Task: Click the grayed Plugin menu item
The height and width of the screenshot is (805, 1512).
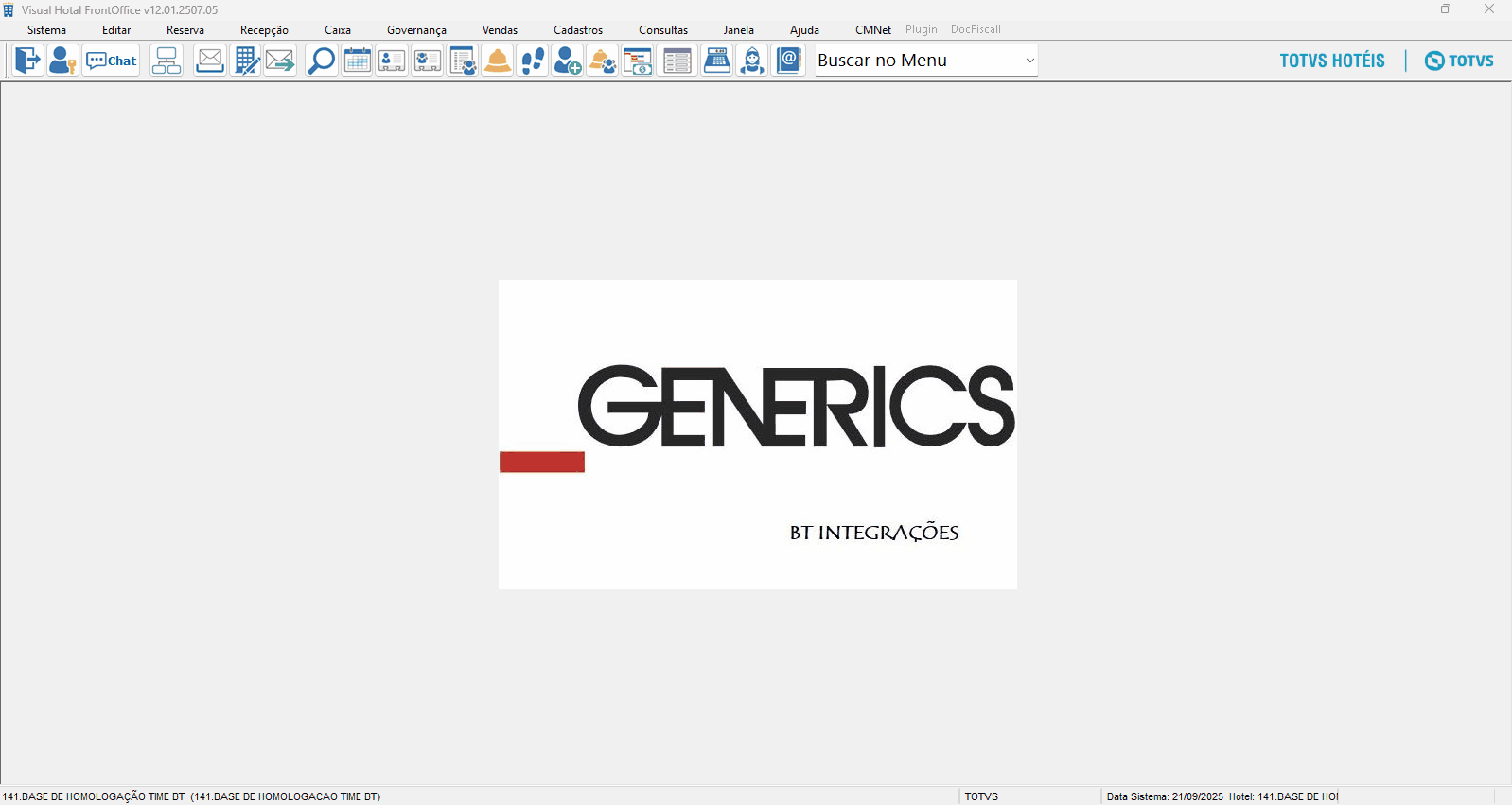Action: [x=921, y=29]
